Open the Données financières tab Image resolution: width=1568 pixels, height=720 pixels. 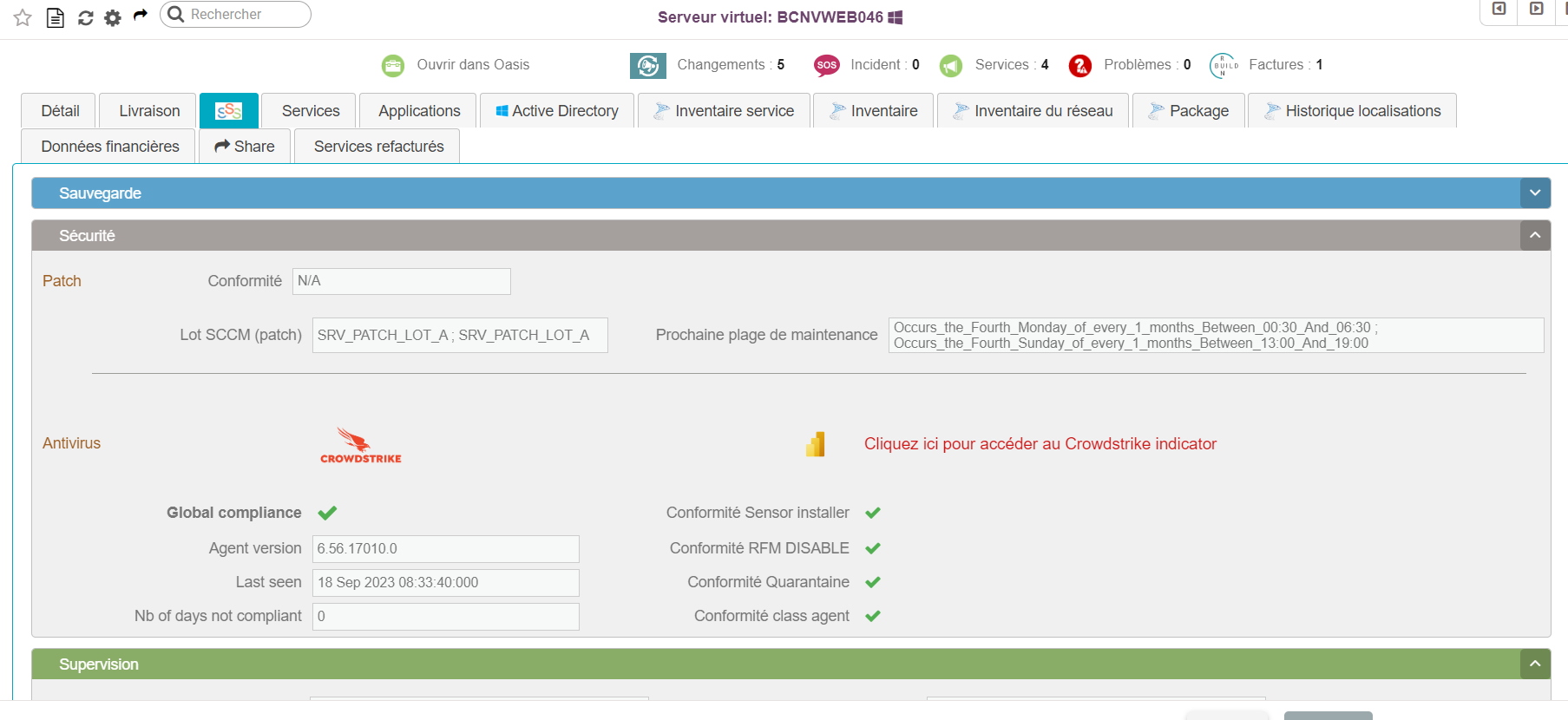[110, 147]
